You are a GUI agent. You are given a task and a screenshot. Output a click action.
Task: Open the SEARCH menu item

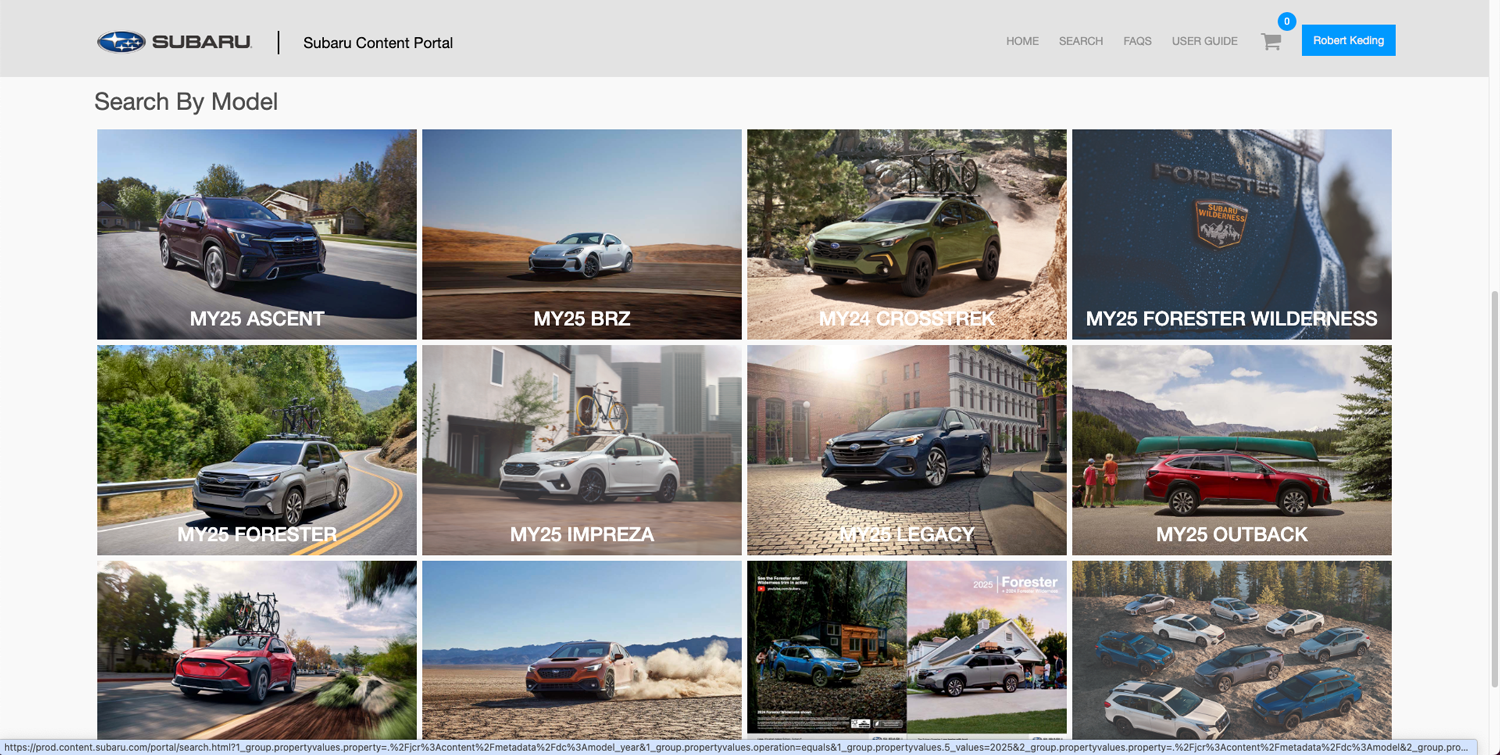pyautogui.click(x=1081, y=41)
